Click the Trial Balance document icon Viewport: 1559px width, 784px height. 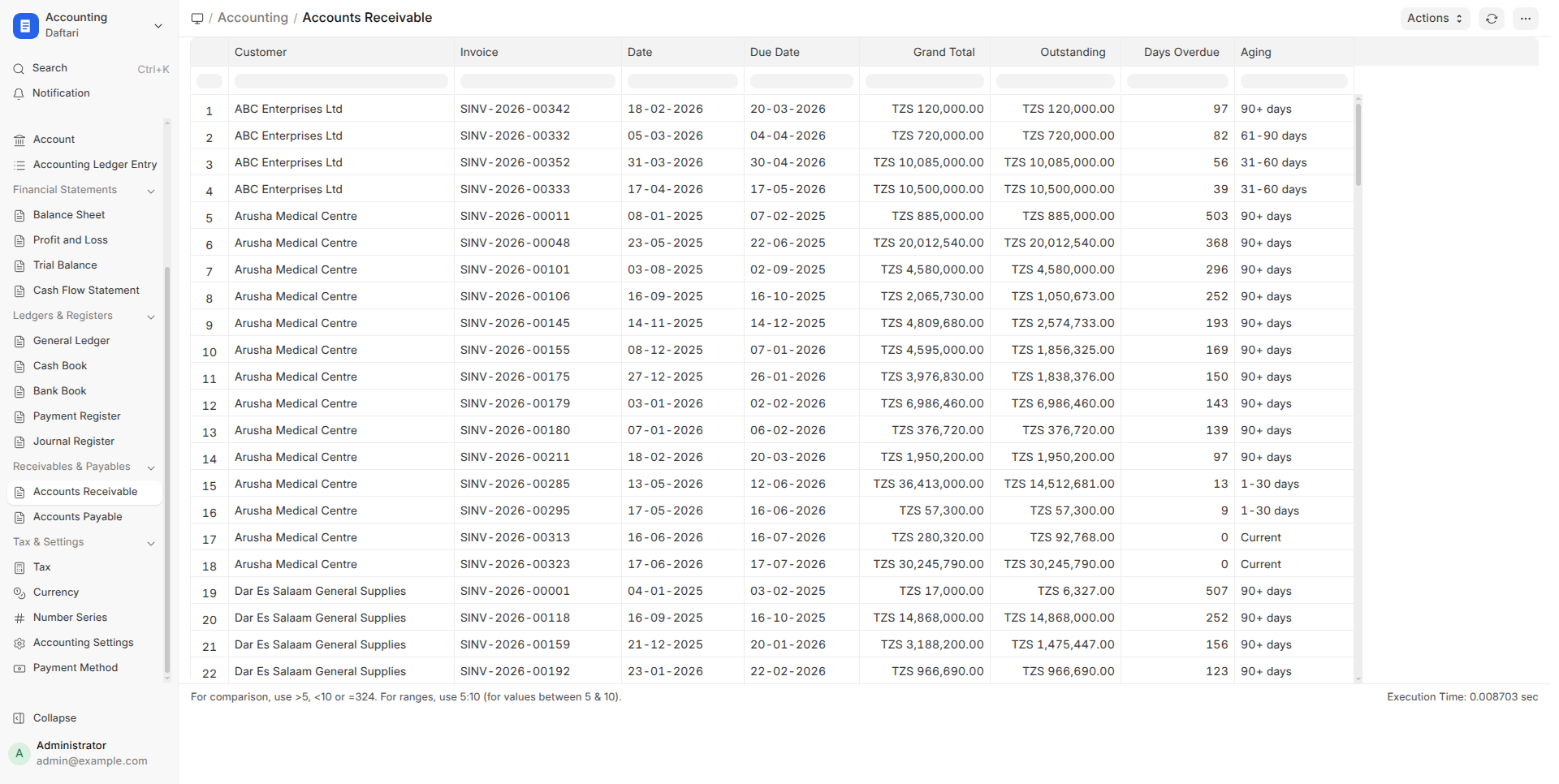click(19, 266)
